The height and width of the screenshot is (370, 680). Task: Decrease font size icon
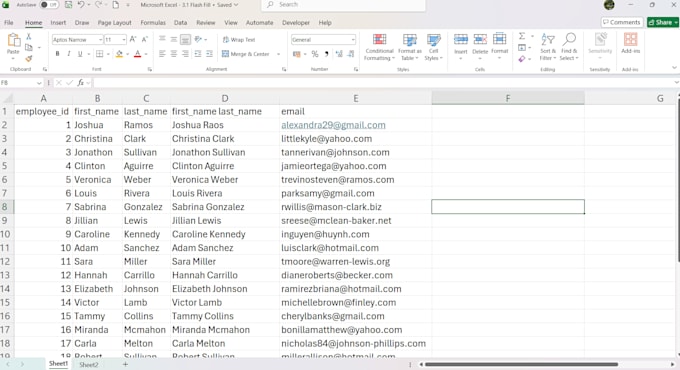(x=145, y=39)
